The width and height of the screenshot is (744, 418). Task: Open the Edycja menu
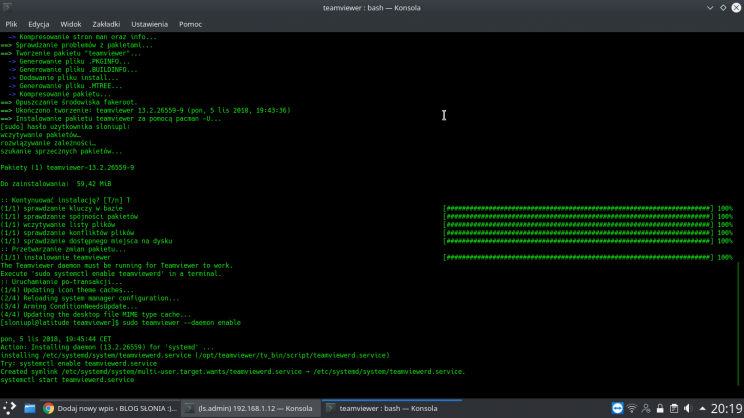[39, 22]
